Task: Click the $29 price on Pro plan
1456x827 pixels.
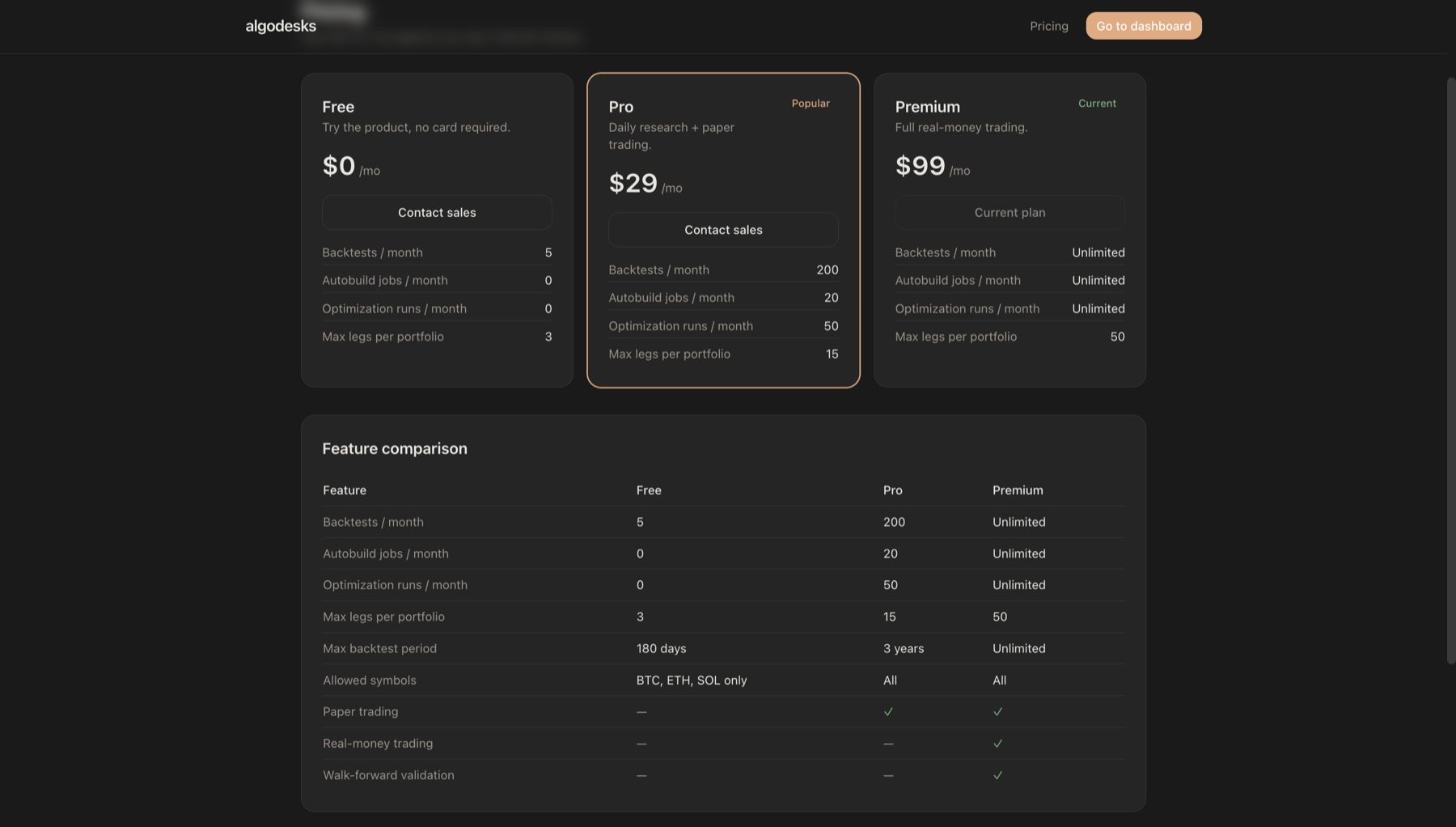Action: [x=633, y=183]
